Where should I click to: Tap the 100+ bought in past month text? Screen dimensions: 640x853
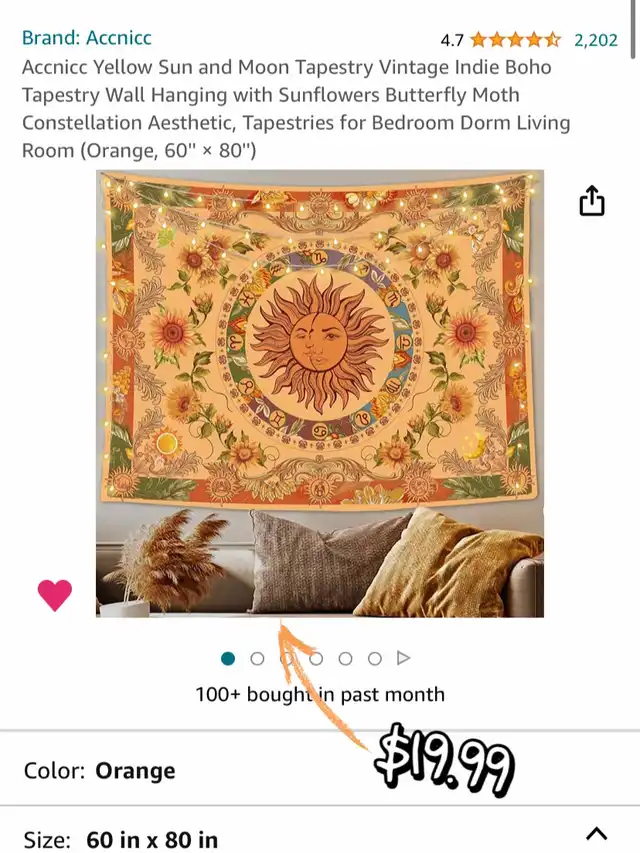[x=320, y=695]
